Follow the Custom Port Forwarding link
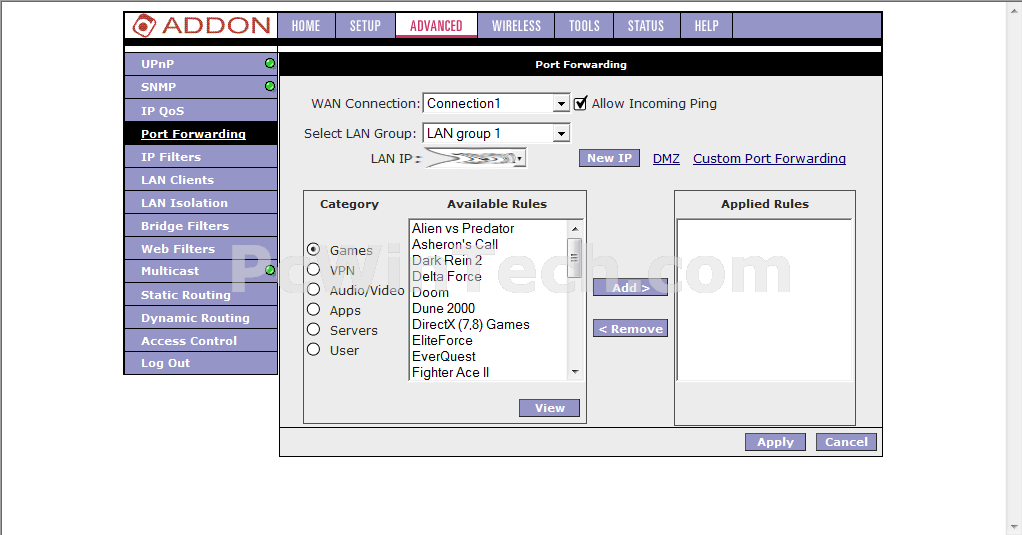 tap(769, 158)
